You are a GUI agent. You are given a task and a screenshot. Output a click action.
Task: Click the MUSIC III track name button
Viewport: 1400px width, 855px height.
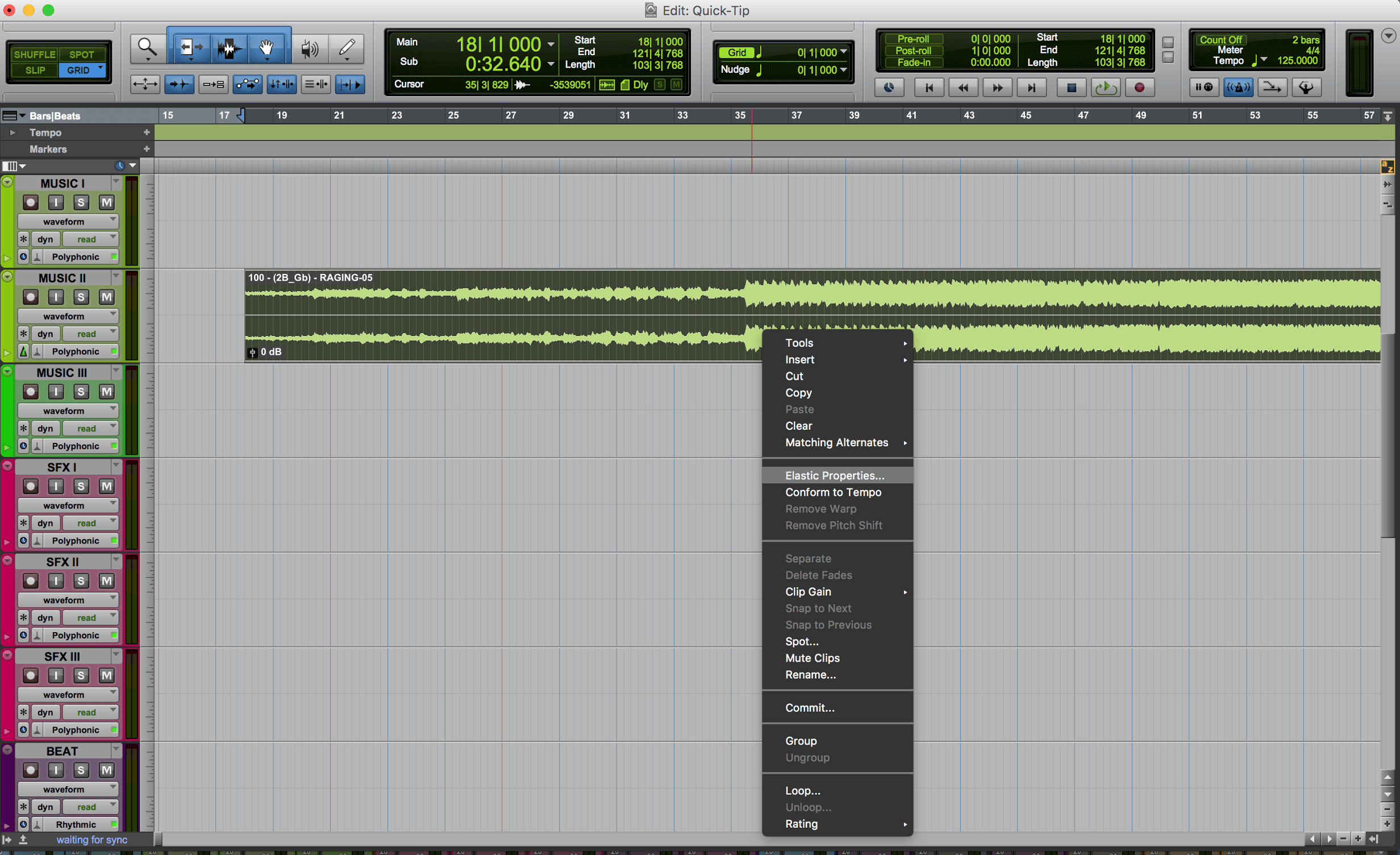(x=62, y=372)
